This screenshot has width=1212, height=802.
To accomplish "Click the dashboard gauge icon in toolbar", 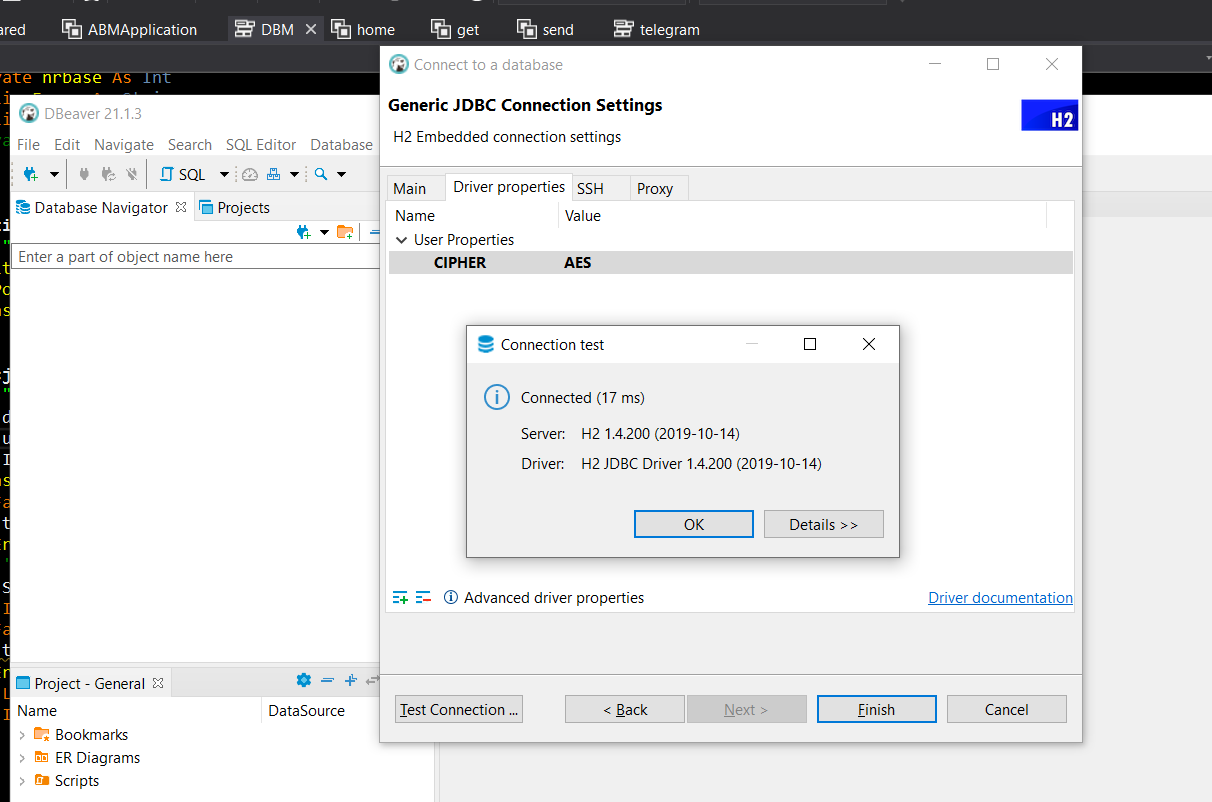I will coord(250,174).
